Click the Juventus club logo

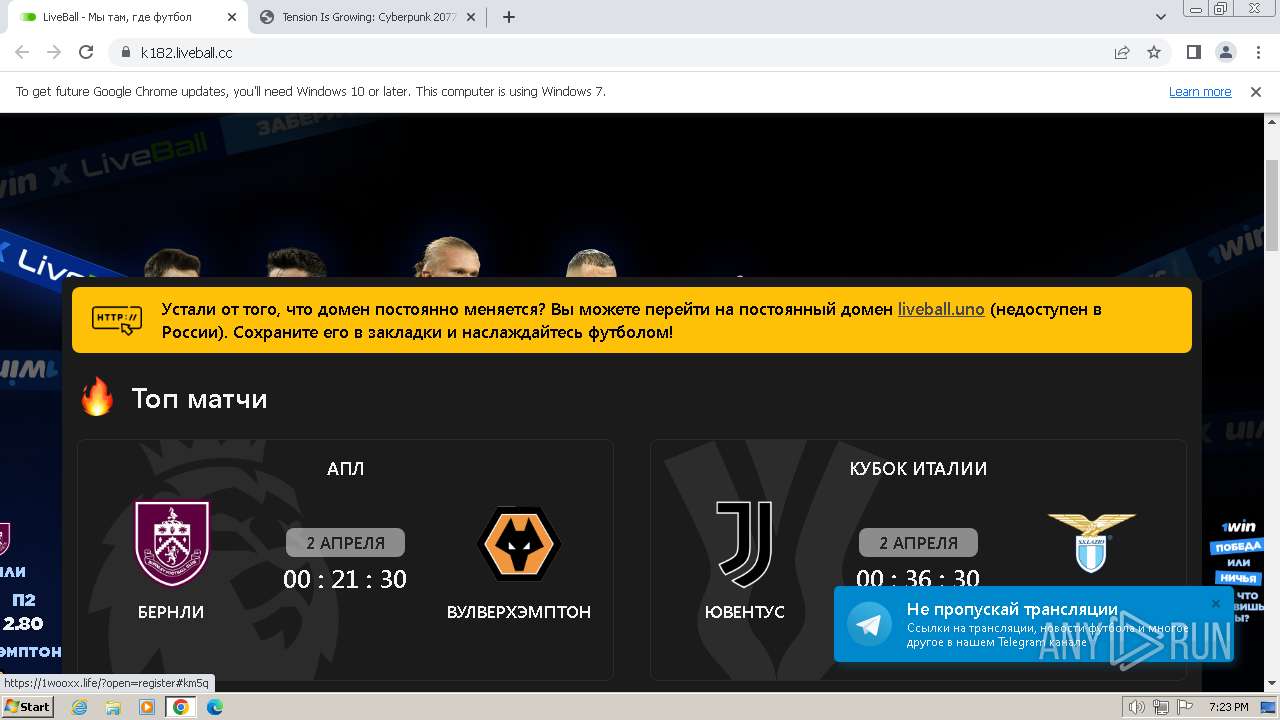pyautogui.click(x=744, y=544)
